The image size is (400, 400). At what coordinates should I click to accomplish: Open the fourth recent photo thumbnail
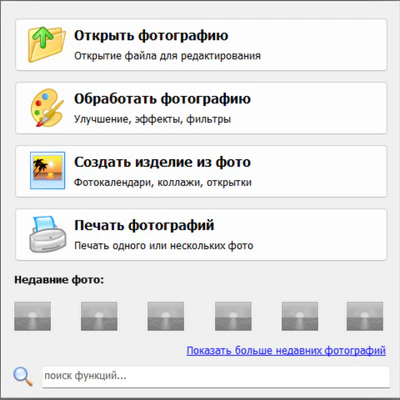point(233,316)
